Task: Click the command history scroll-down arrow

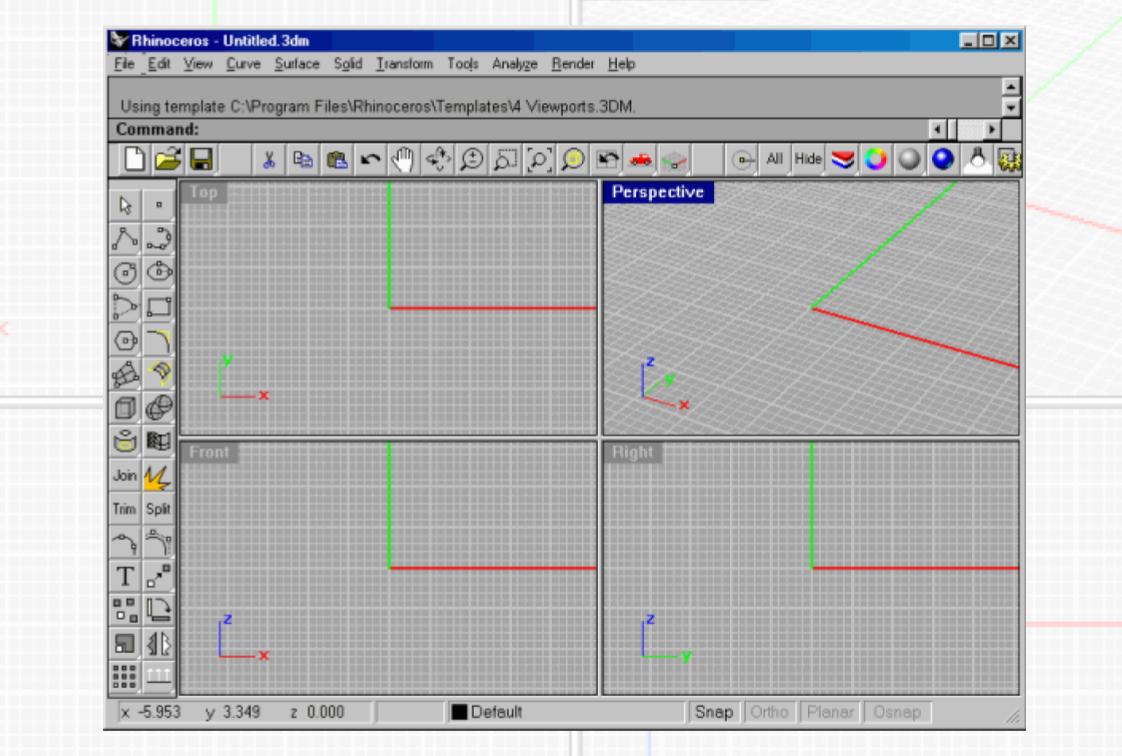Action: 1010,107
